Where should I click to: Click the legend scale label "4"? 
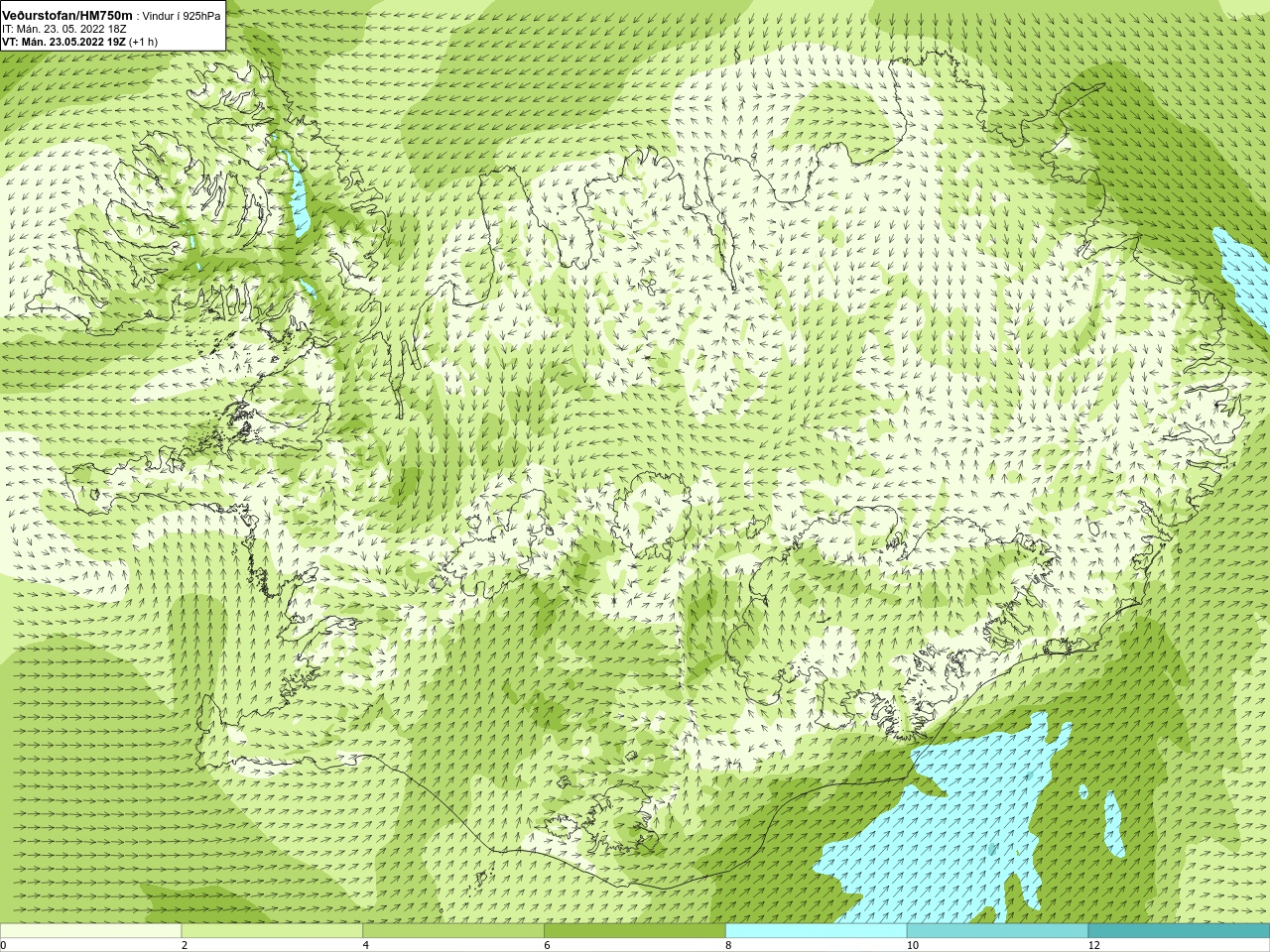[x=366, y=945]
